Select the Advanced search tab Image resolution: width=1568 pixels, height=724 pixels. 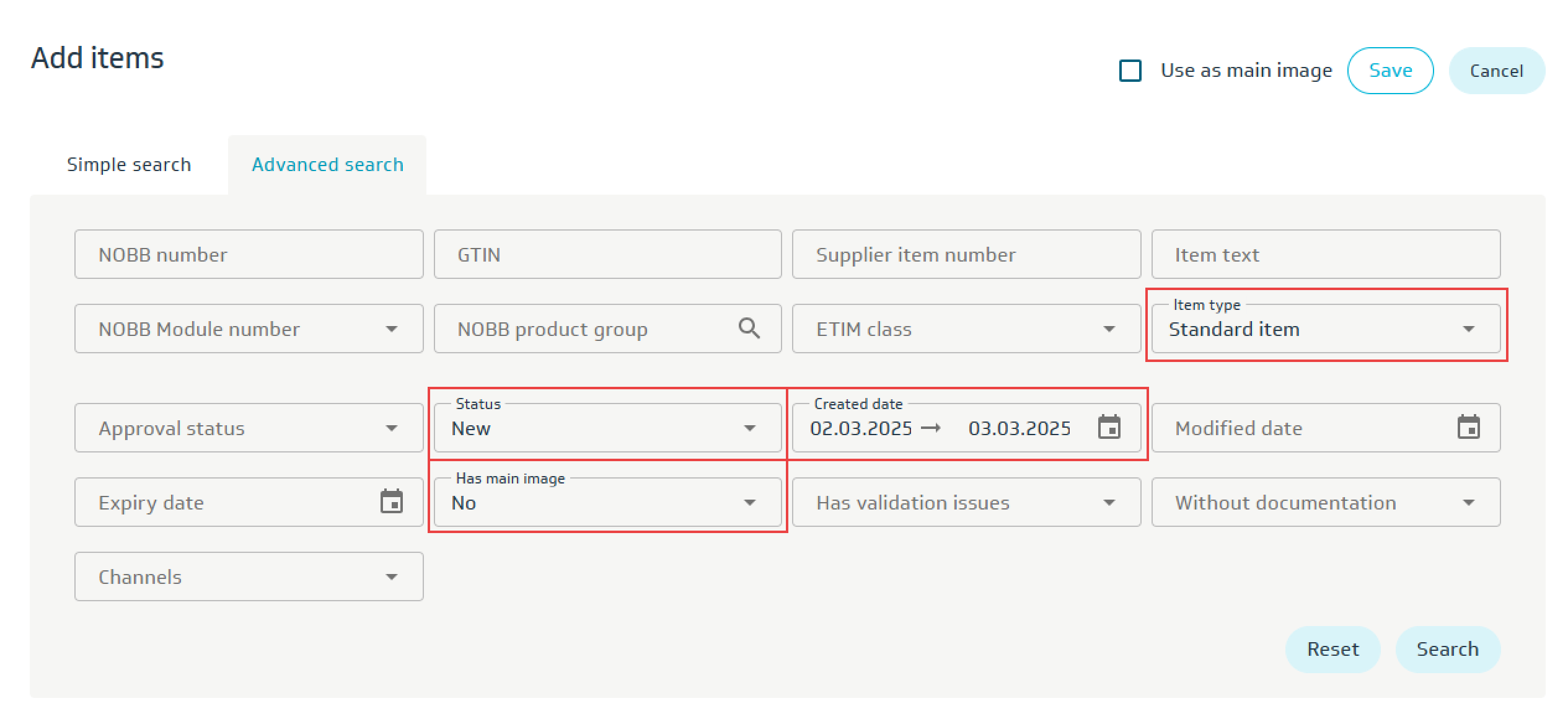coord(327,165)
